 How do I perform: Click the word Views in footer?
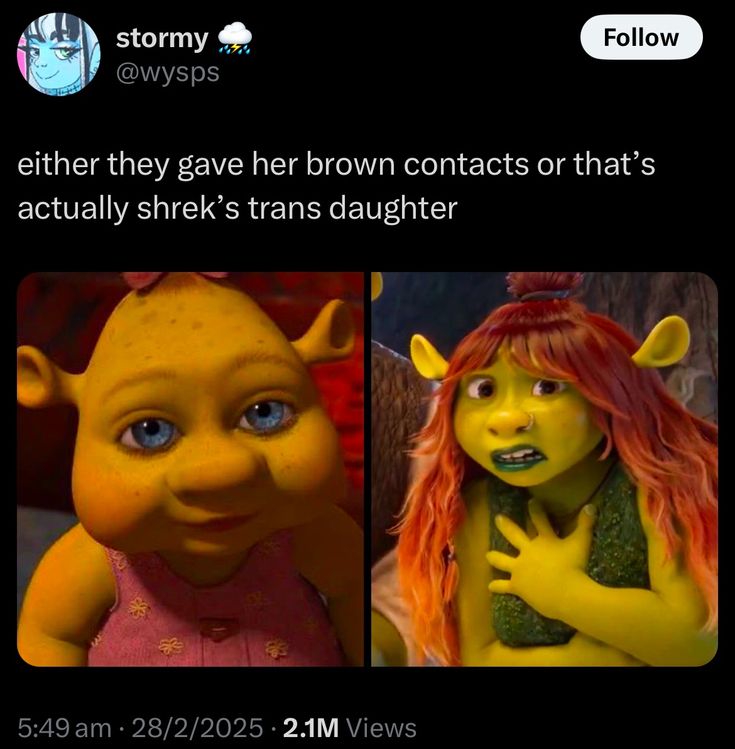pos(381,728)
